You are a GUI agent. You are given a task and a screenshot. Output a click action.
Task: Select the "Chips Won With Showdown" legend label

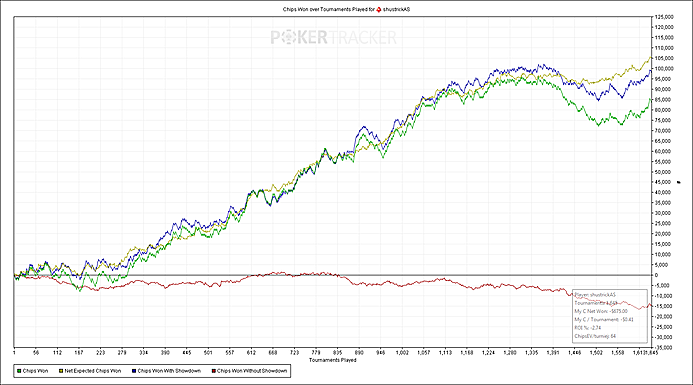169,371
